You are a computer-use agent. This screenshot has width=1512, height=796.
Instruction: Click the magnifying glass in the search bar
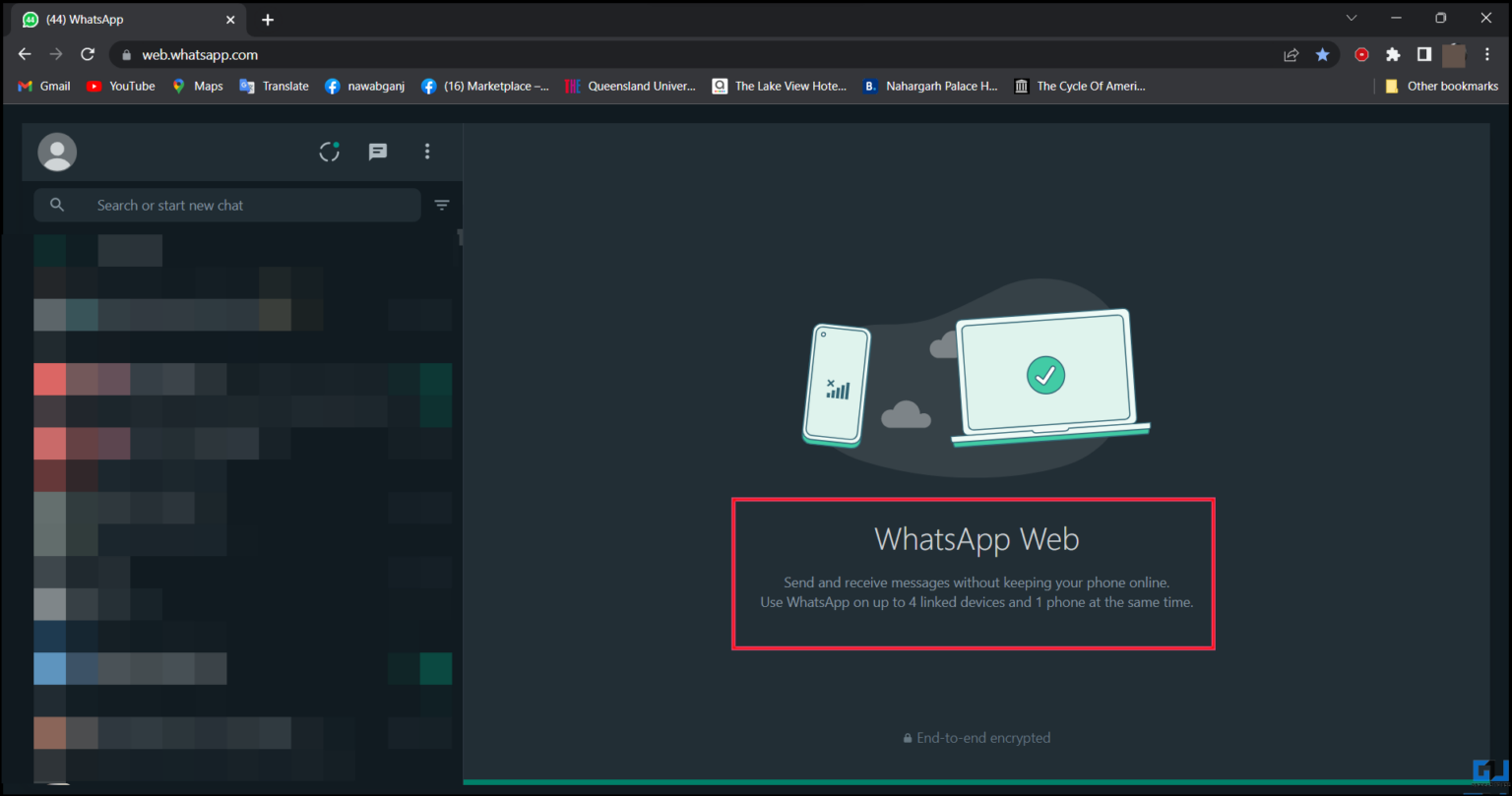tap(57, 205)
